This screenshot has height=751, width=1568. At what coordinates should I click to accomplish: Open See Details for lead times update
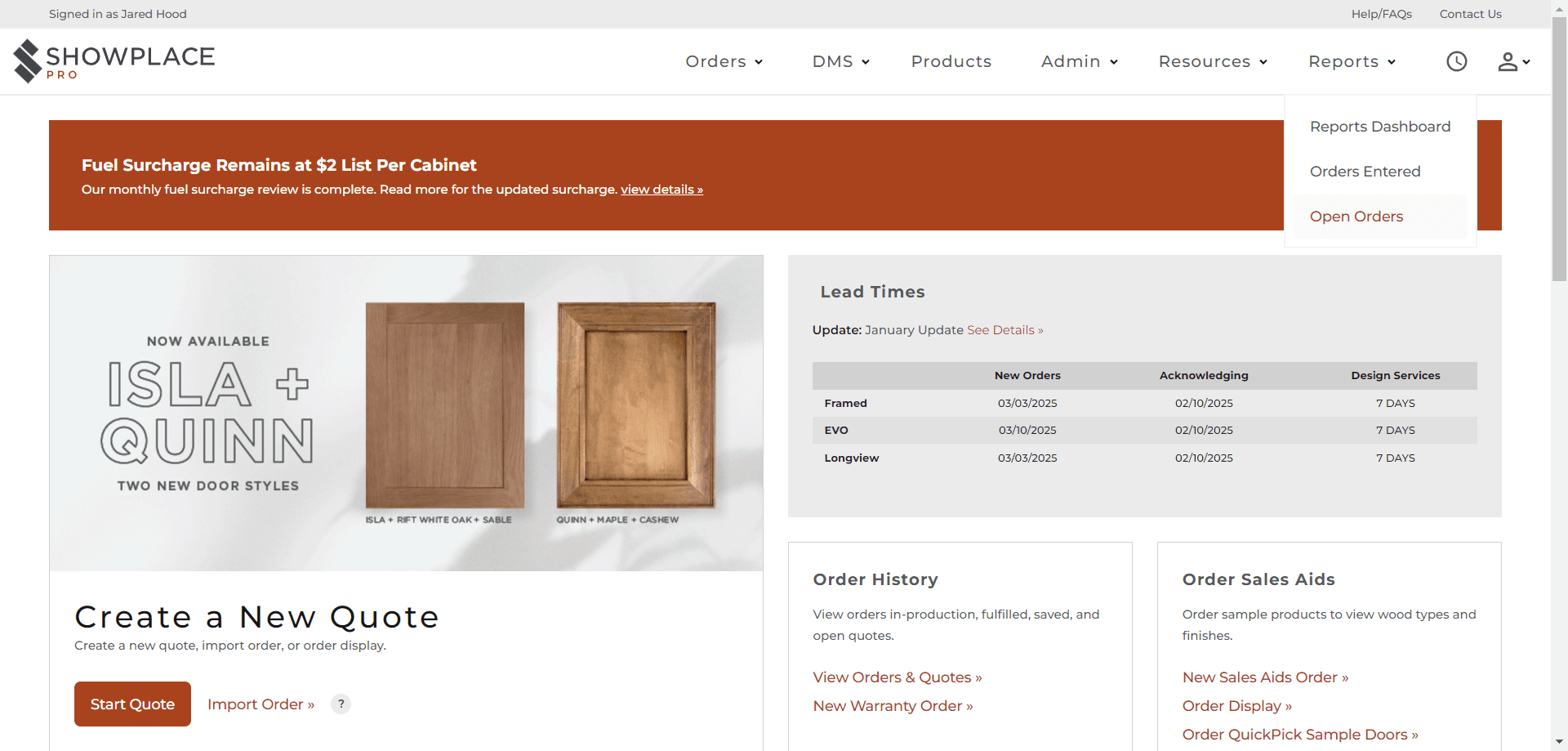[x=1004, y=330]
